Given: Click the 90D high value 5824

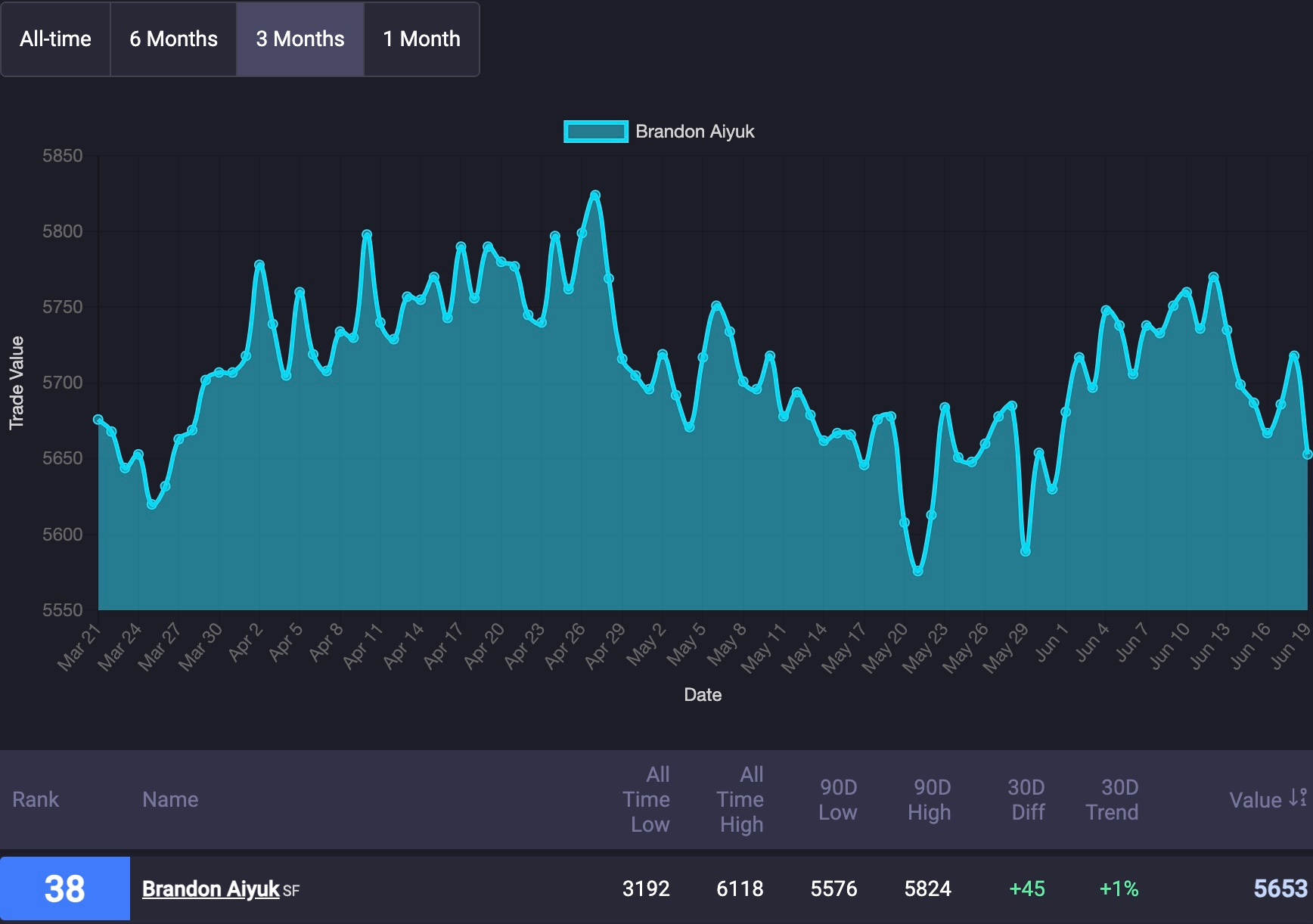Looking at the screenshot, I should 928,888.
